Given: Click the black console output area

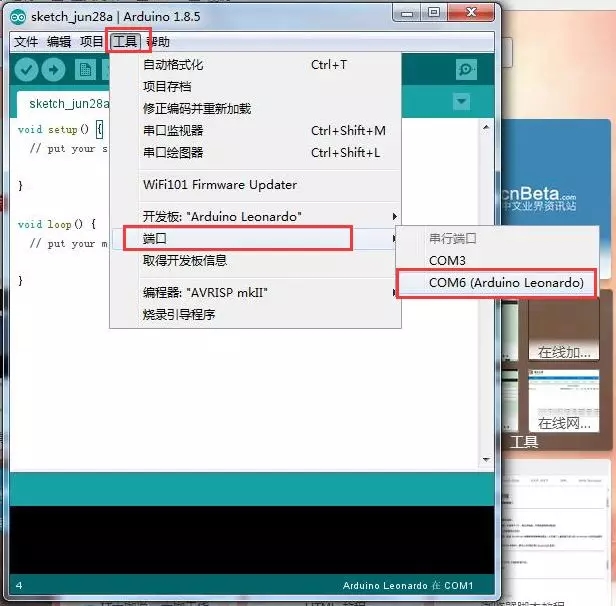Looking at the screenshot, I should (x=251, y=540).
